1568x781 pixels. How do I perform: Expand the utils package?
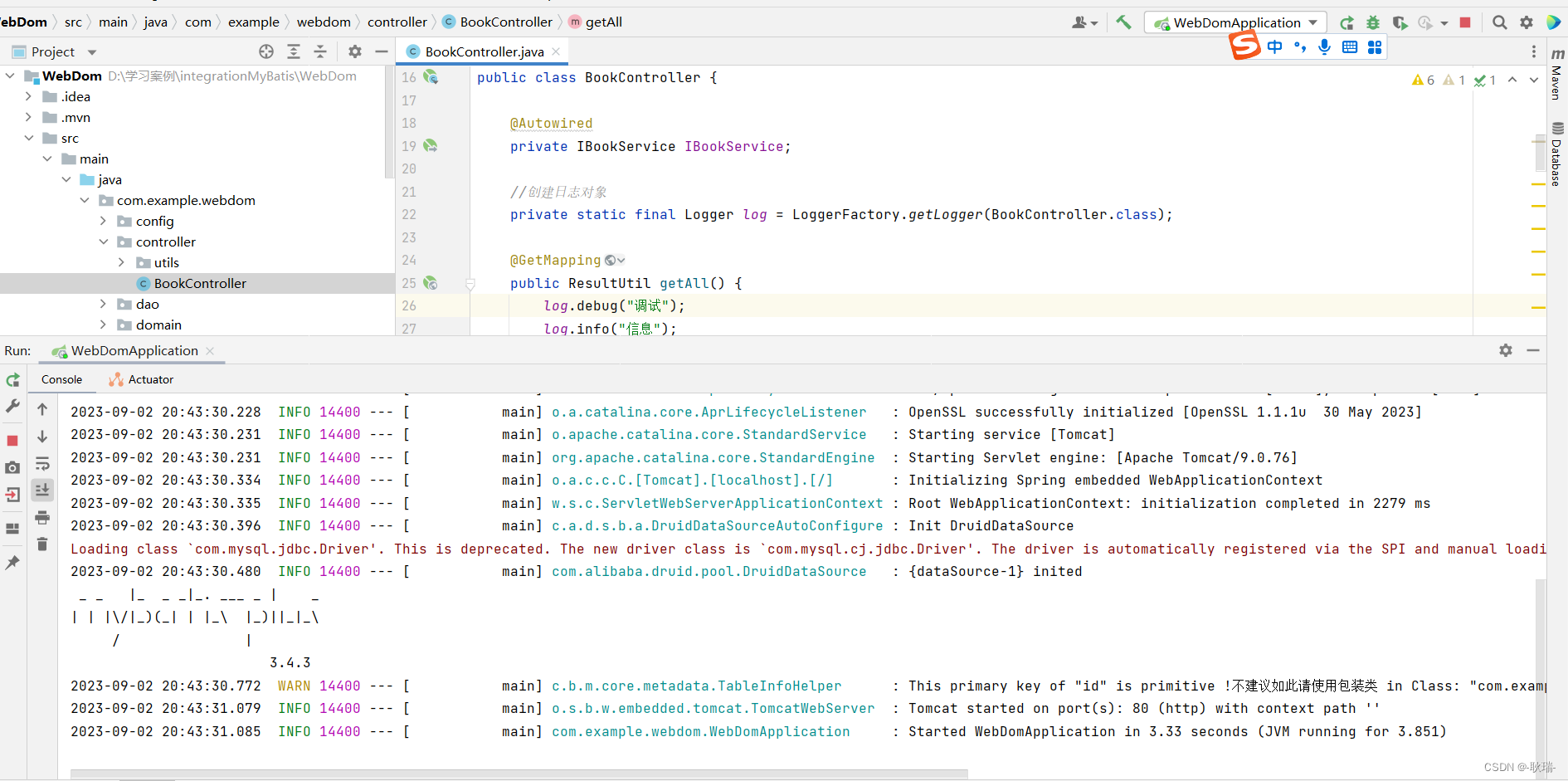click(121, 262)
